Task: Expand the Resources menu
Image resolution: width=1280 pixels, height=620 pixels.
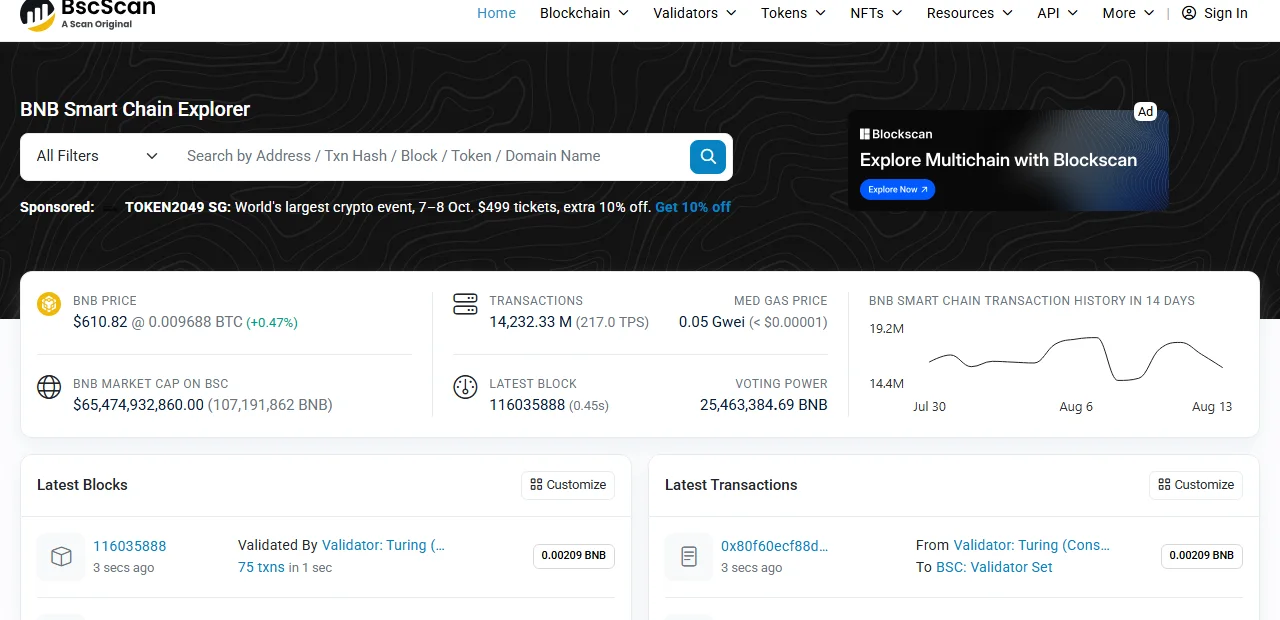Action: pyautogui.click(x=970, y=13)
